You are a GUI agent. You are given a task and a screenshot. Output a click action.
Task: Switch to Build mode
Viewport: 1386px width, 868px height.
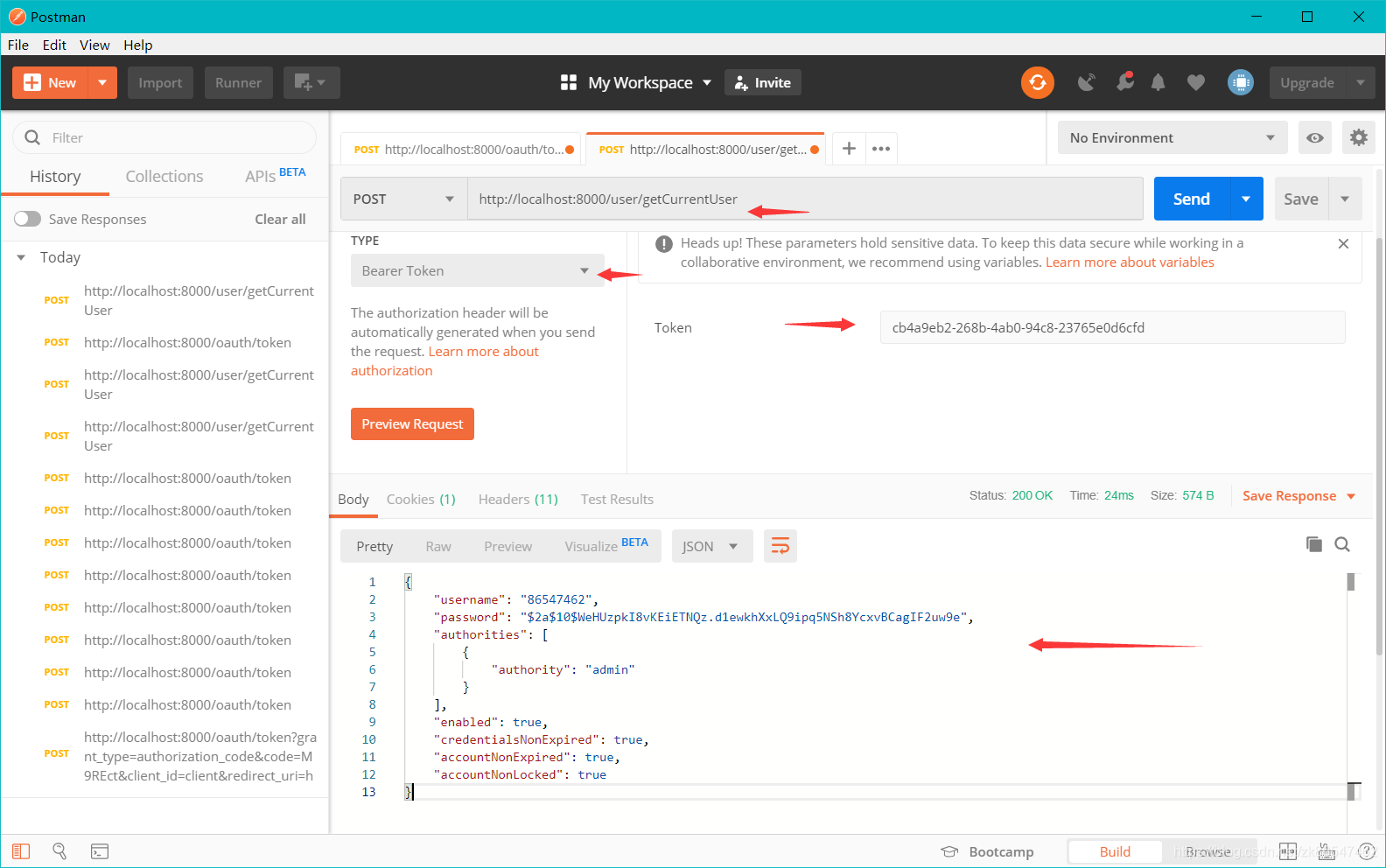(1115, 851)
